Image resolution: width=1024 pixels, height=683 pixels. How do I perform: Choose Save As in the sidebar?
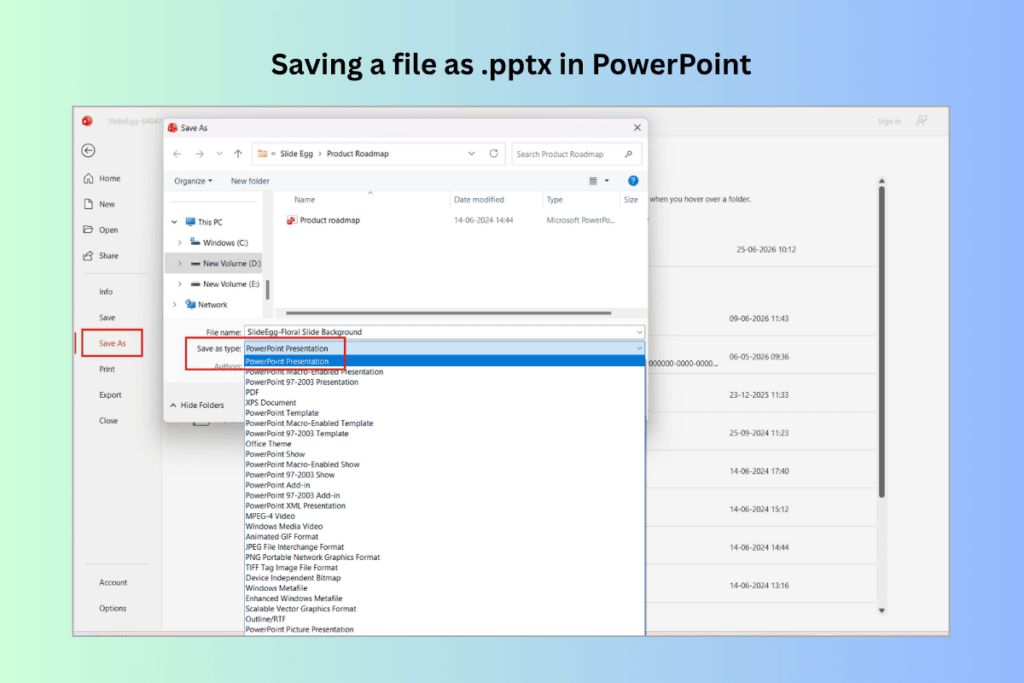point(112,343)
